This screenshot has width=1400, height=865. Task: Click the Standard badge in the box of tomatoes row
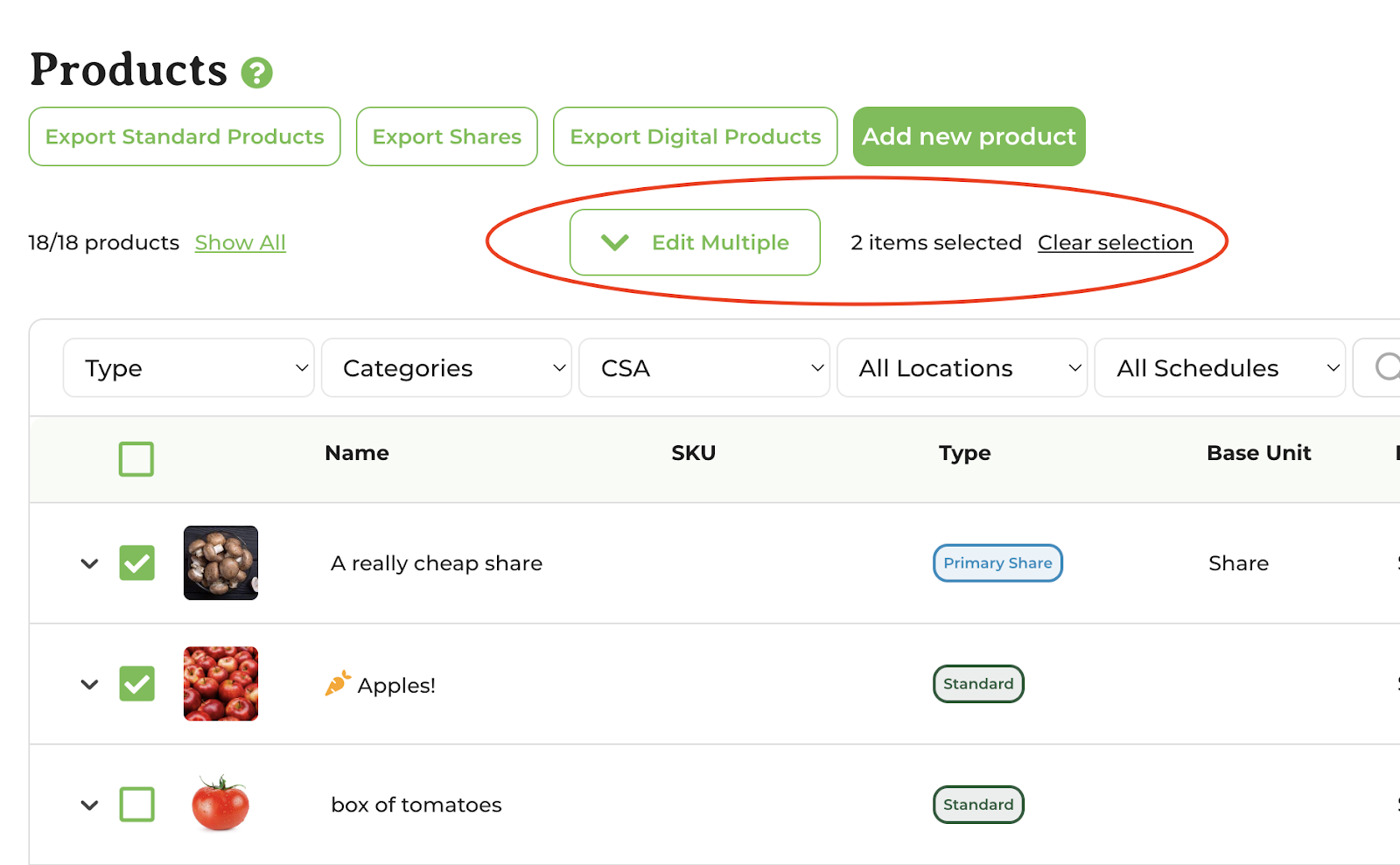point(978,805)
